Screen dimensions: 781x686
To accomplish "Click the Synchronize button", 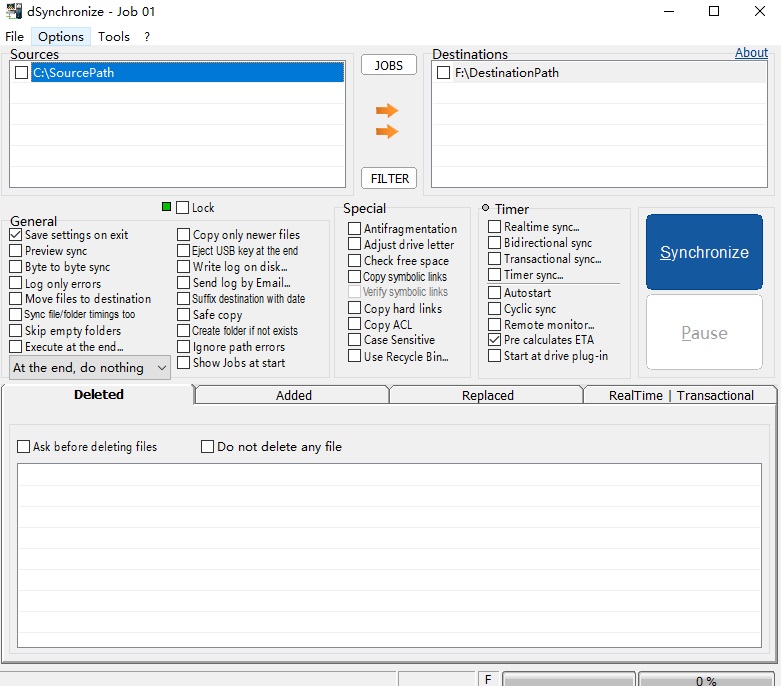I will tap(704, 252).
